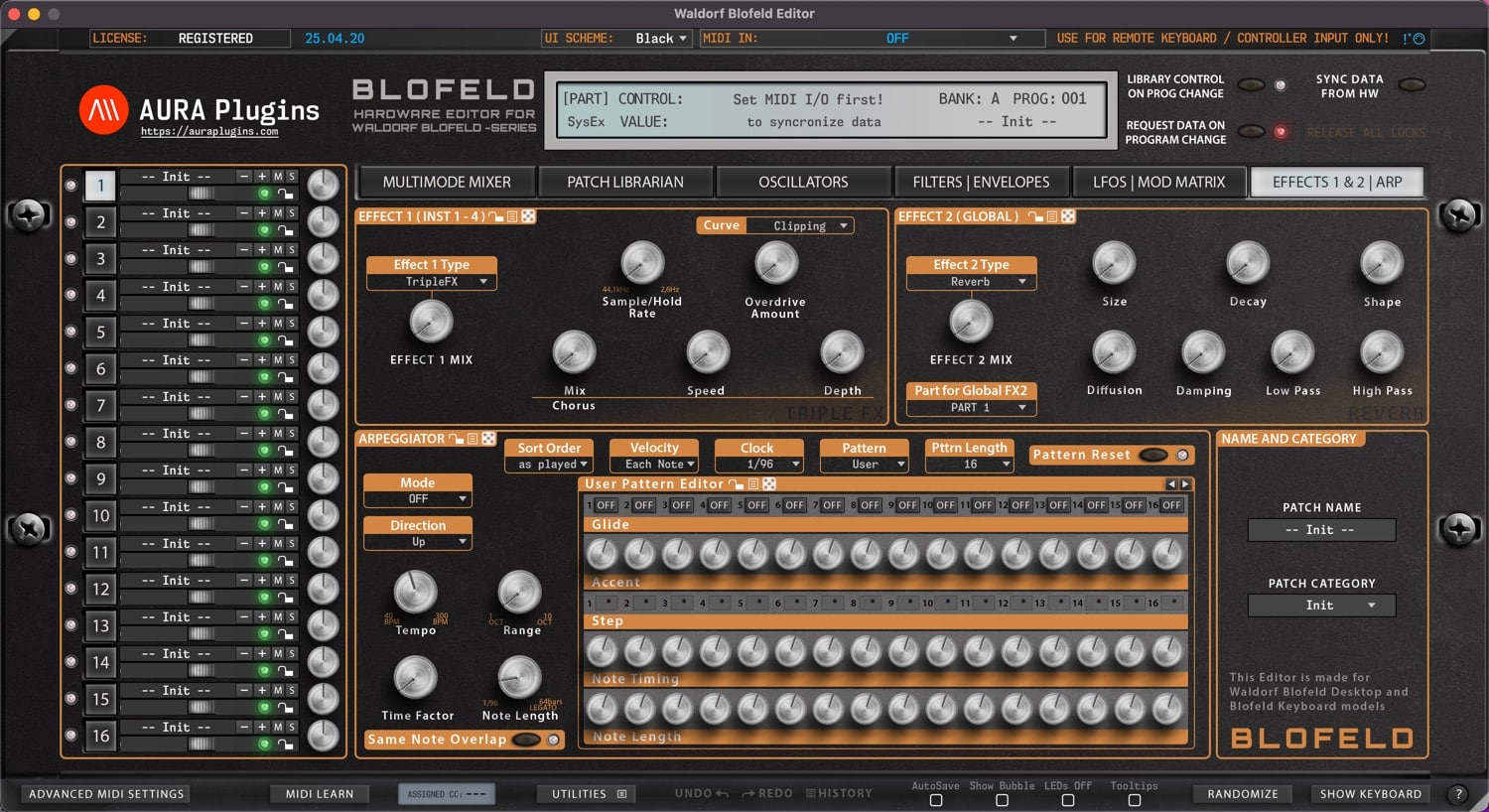1489x812 pixels.
Task: Click the reverb Decay knob
Action: pyautogui.click(x=1248, y=263)
